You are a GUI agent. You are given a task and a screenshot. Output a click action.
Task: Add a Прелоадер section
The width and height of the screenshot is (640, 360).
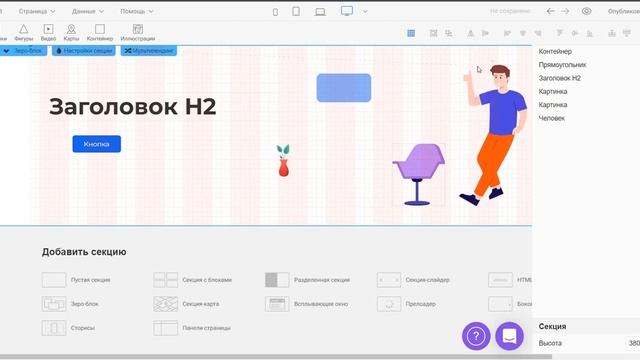[x=407, y=304]
